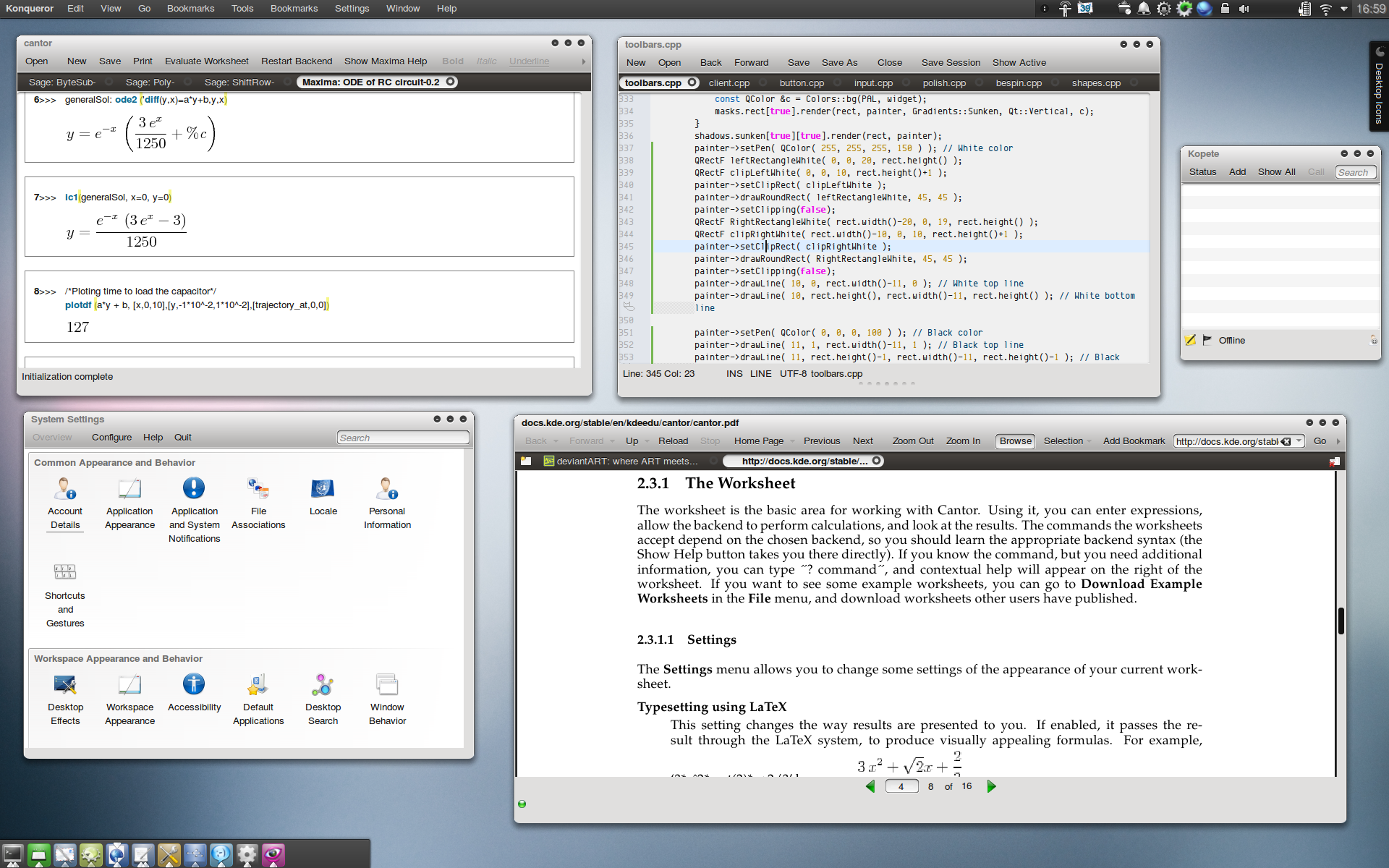Open Forward history dropdown arrow in Konqueror

[612, 441]
